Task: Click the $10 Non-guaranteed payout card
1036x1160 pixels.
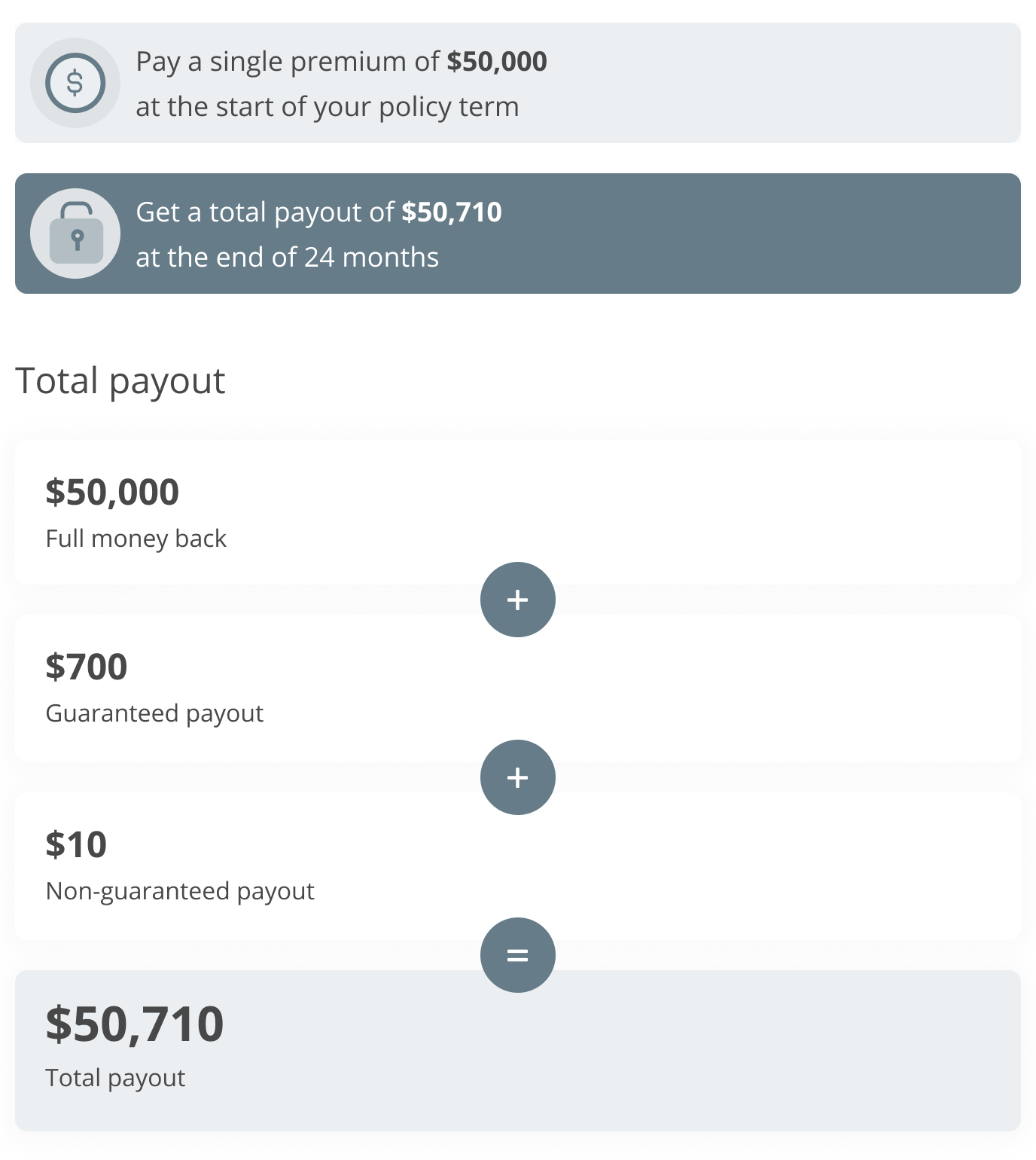Action: pyautogui.click(x=518, y=865)
